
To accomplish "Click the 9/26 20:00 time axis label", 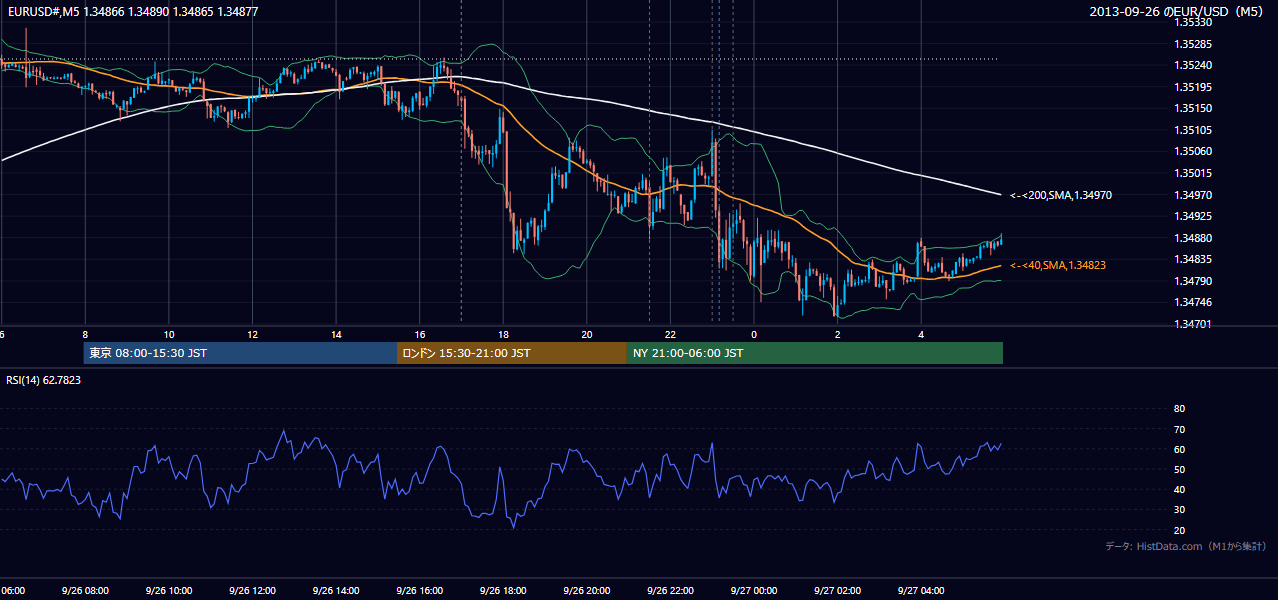I will (587, 590).
